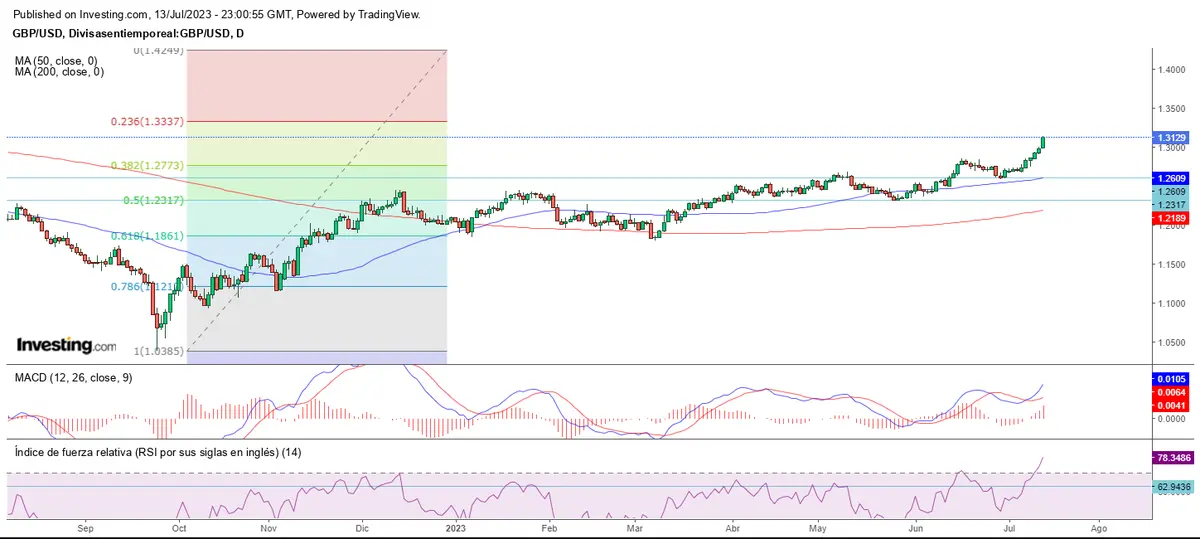Click the blue 1.3129 current price tag

tap(1169, 138)
